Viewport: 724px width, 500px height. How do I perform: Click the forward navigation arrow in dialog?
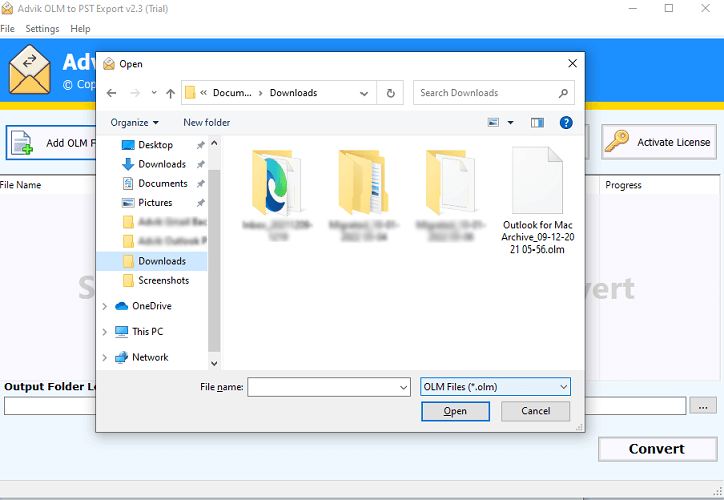[x=135, y=93]
